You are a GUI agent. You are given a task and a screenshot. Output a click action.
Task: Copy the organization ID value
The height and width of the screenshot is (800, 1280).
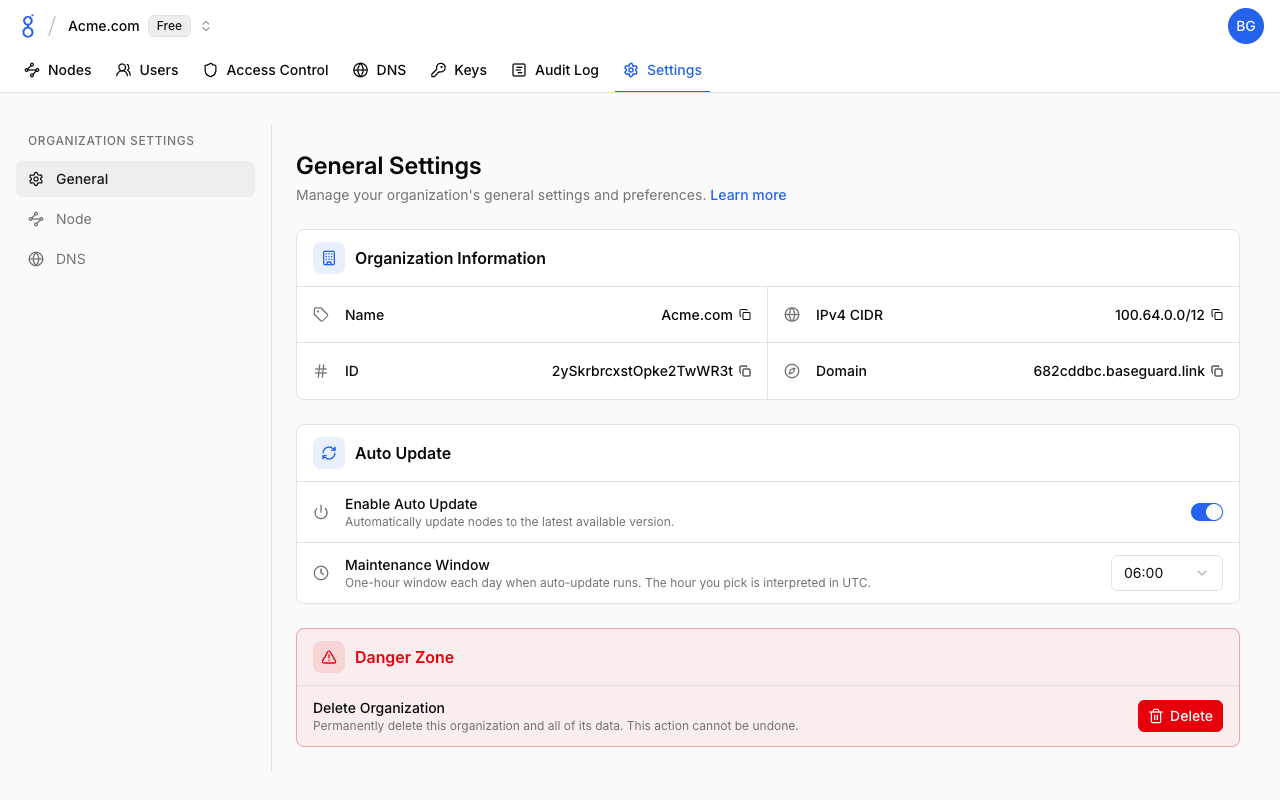pyautogui.click(x=745, y=371)
